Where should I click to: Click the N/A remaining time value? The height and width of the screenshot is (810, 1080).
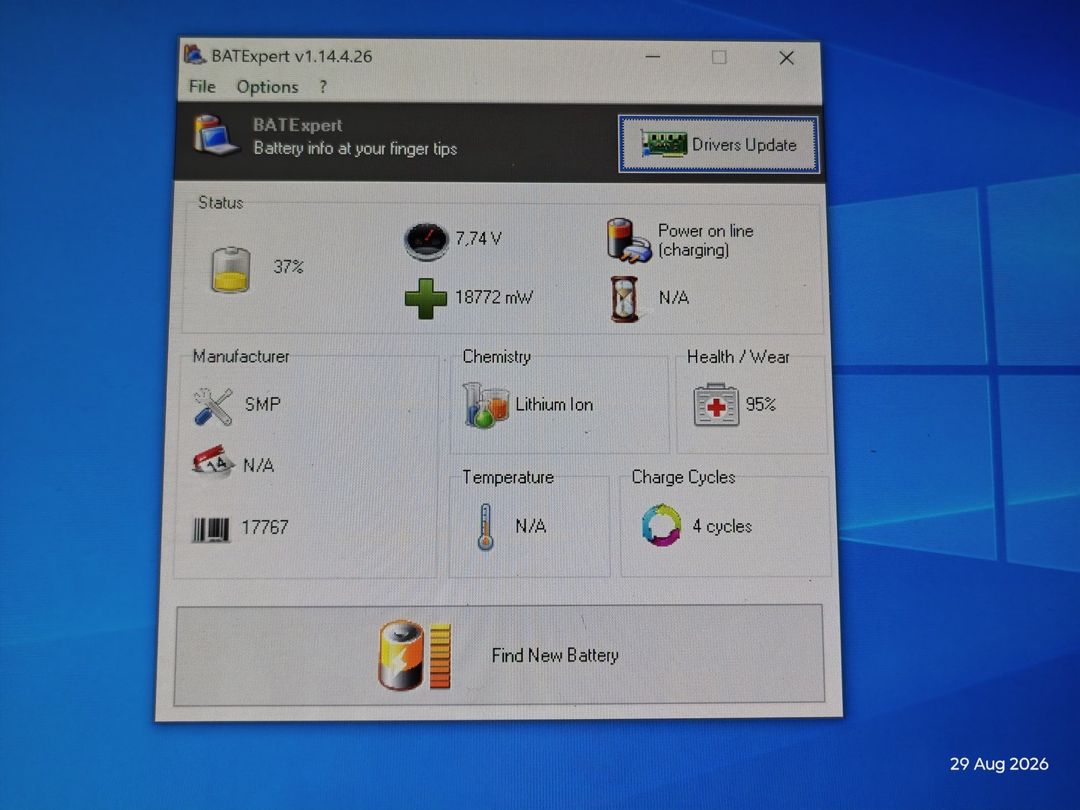(673, 298)
